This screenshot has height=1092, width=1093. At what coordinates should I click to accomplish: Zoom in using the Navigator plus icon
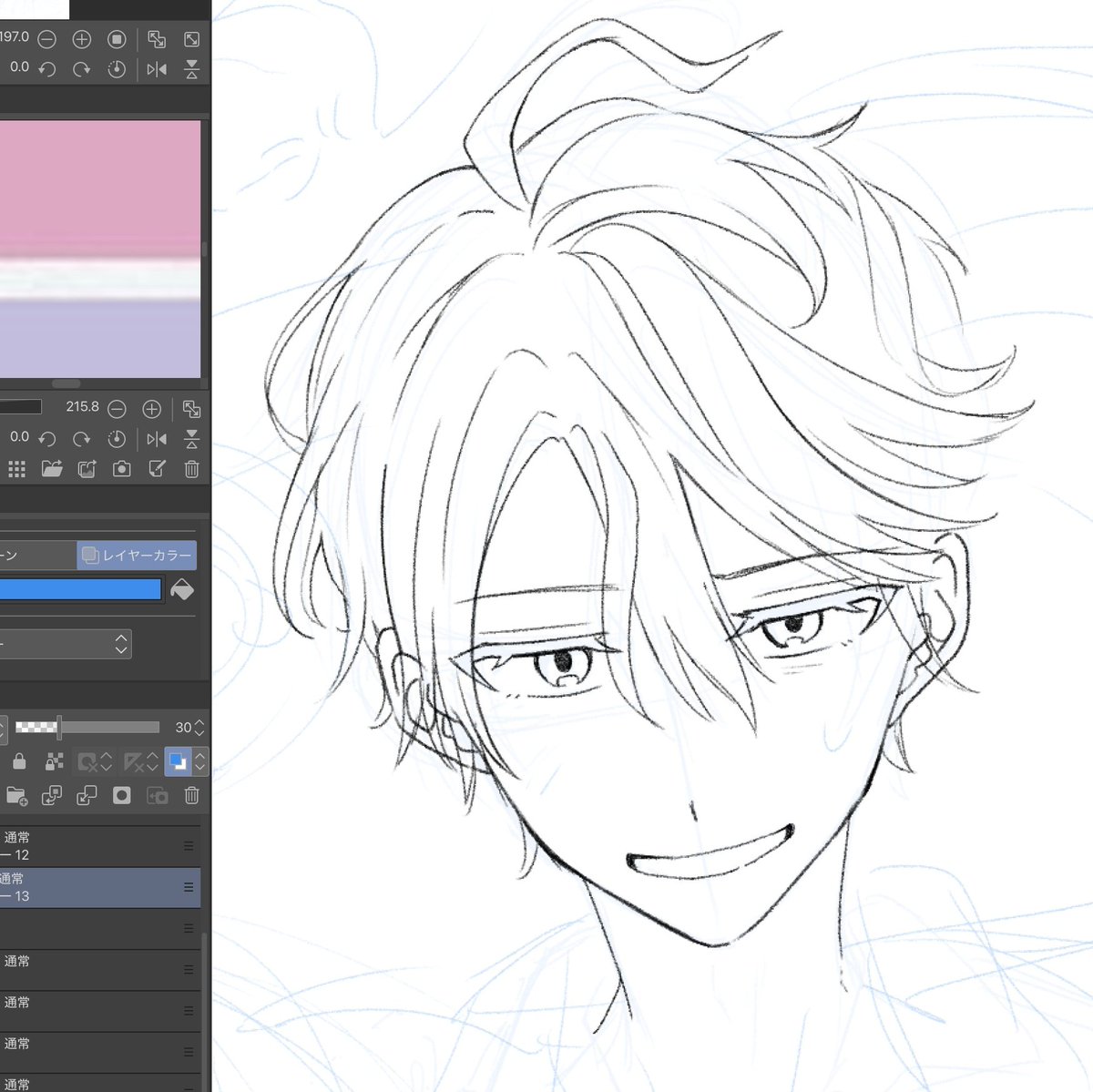point(81,39)
